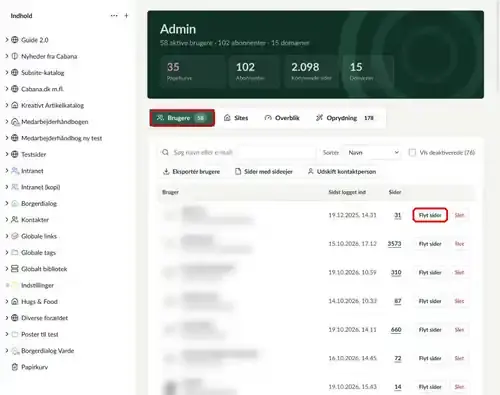This screenshot has width=500, height=395.
Task: Click the Borgerdialog Varde icon
Action: (x=15, y=351)
